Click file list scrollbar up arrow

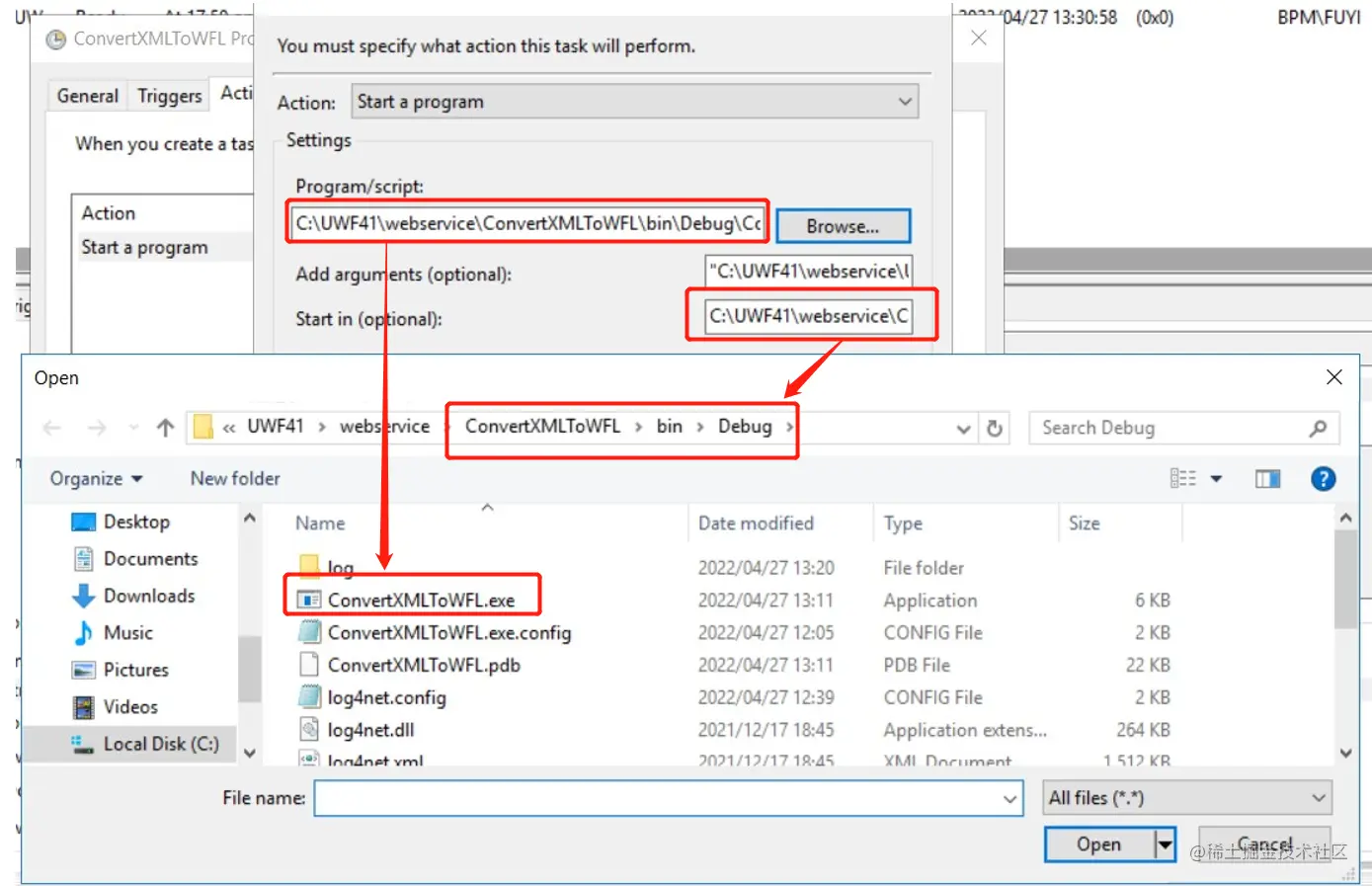tap(1345, 518)
